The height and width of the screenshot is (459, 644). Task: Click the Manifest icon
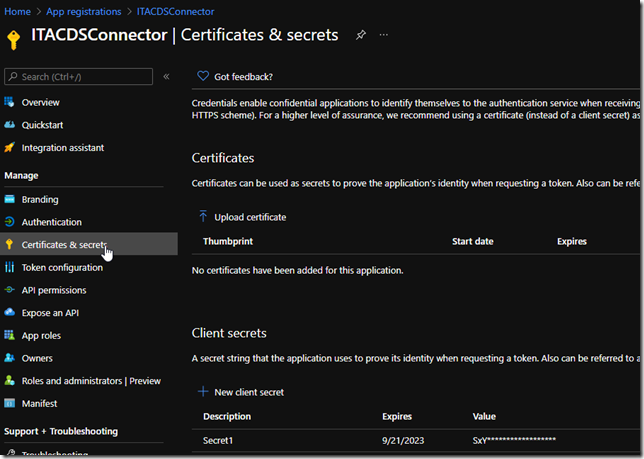tap(9, 403)
